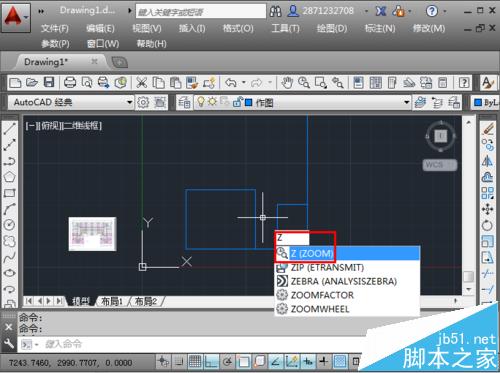Open the AutoCAD application menu button
500x373 pixels.
tap(16, 17)
